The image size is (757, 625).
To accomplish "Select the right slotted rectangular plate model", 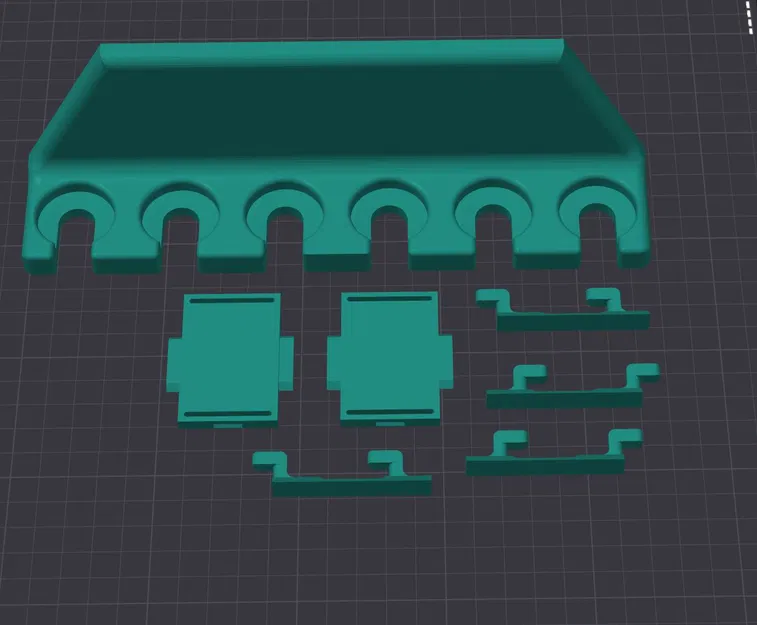I will point(389,358).
